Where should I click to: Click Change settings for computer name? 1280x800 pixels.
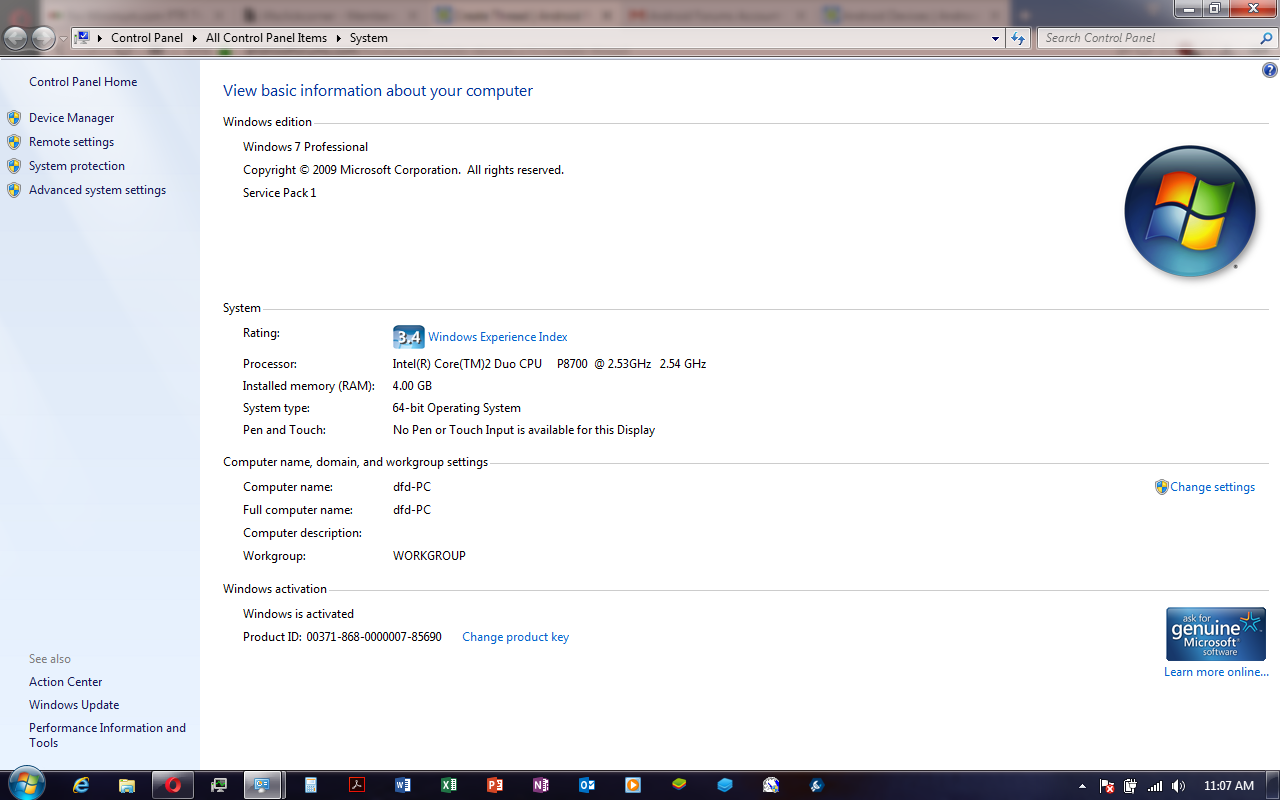tap(1212, 487)
